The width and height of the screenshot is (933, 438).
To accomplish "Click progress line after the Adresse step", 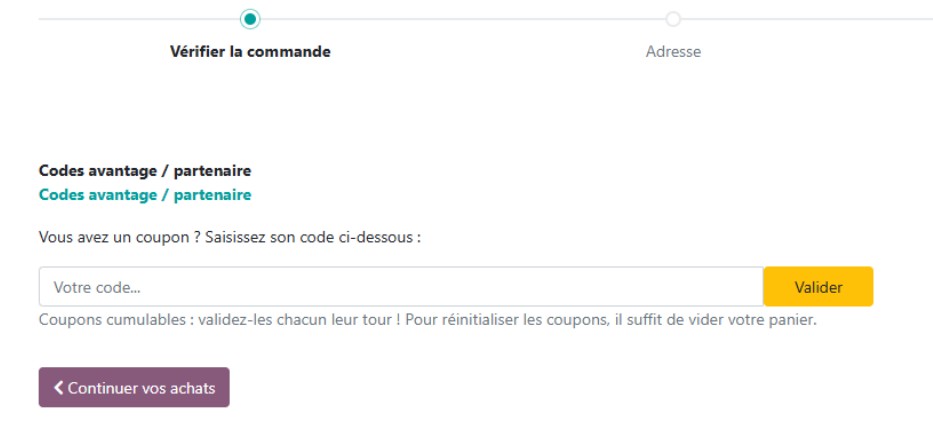I will click(x=807, y=19).
